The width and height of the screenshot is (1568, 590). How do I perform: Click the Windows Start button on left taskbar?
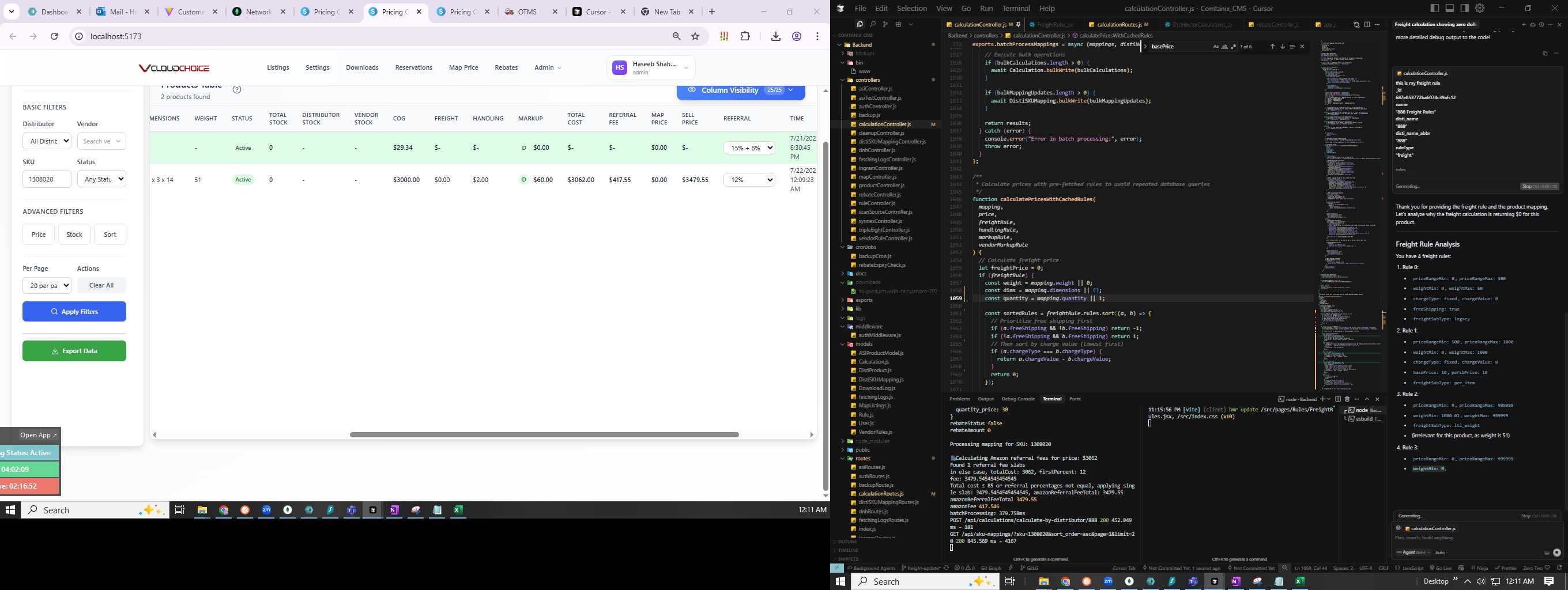pyautogui.click(x=10, y=510)
